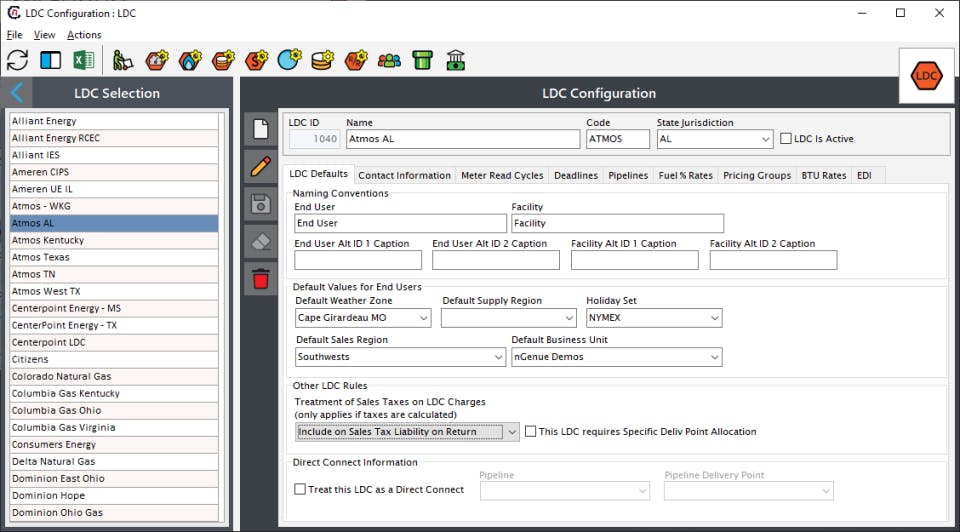Collapse LDC Selection panel with back arrow

17,93
